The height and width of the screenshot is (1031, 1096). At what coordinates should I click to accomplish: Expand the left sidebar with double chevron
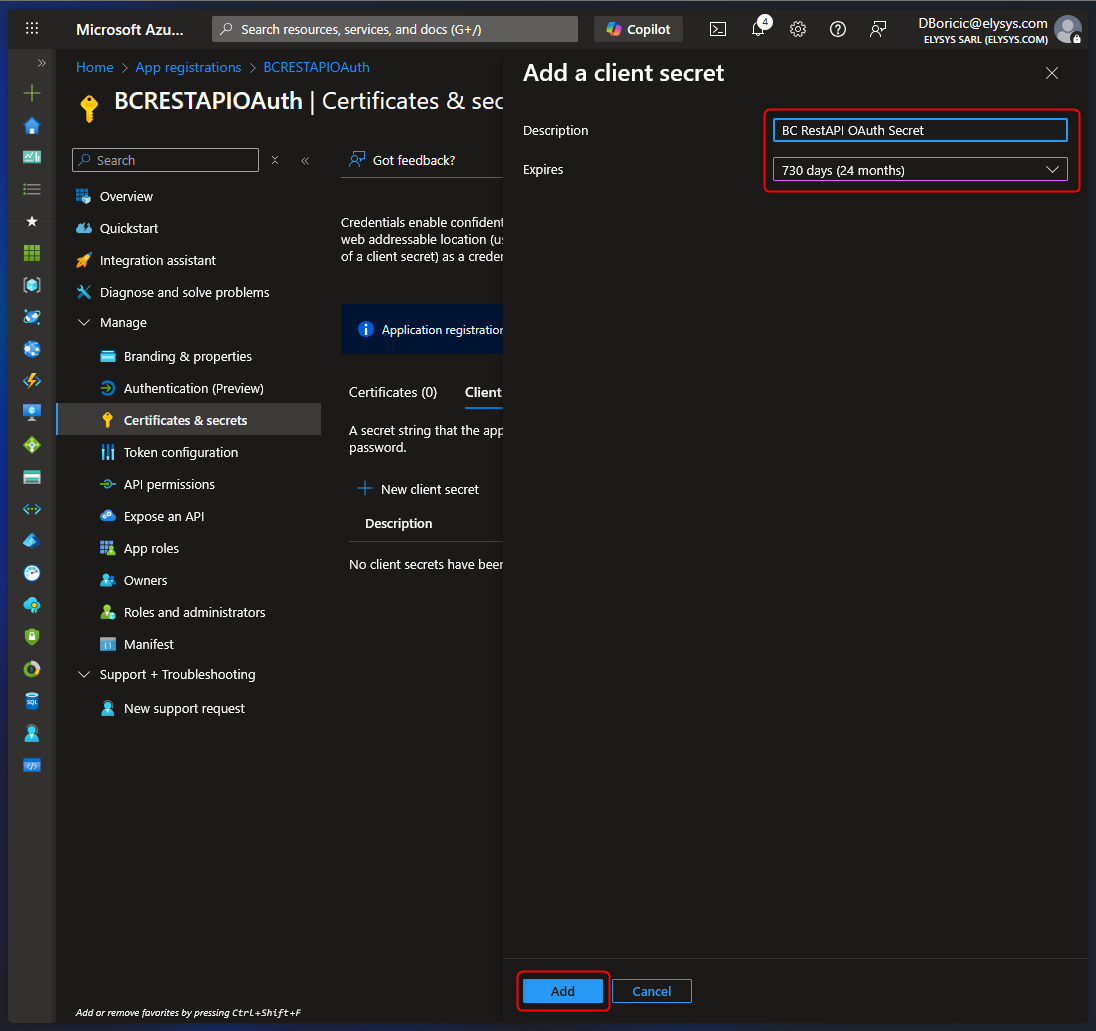click(42, 63)
